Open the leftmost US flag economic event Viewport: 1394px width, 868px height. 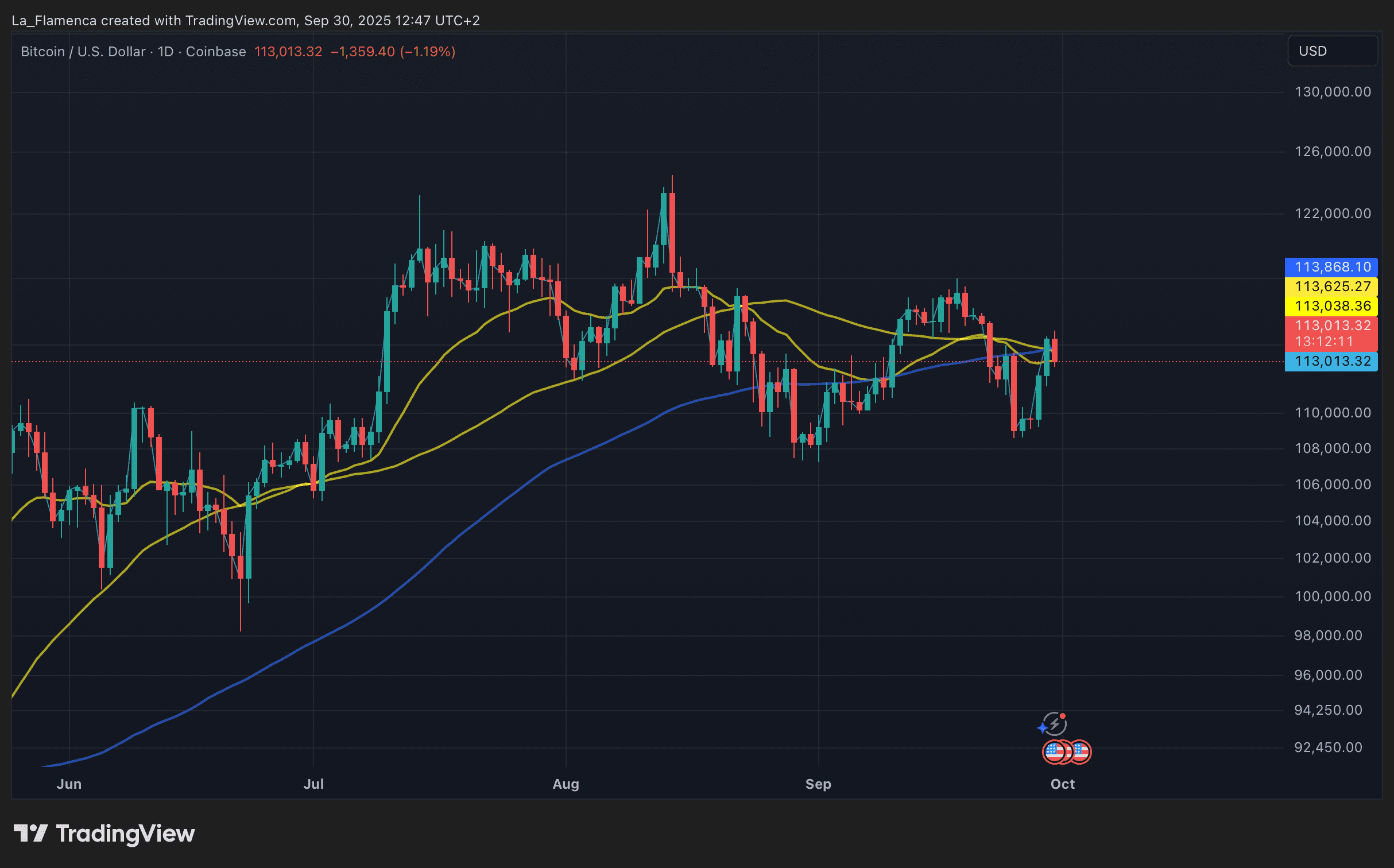click(1053, 751)
